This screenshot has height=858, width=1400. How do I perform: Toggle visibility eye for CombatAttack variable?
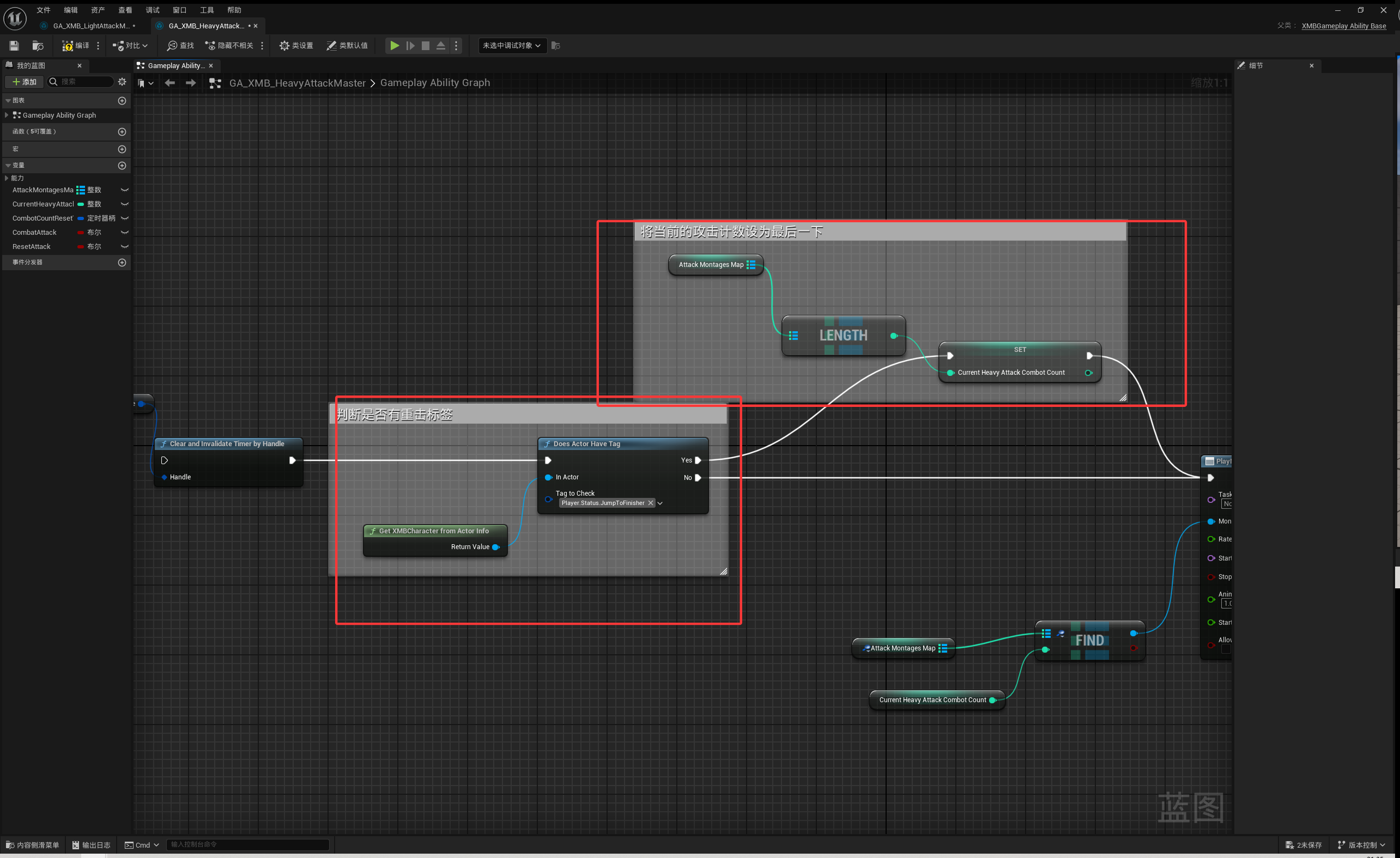pos(124,232)
